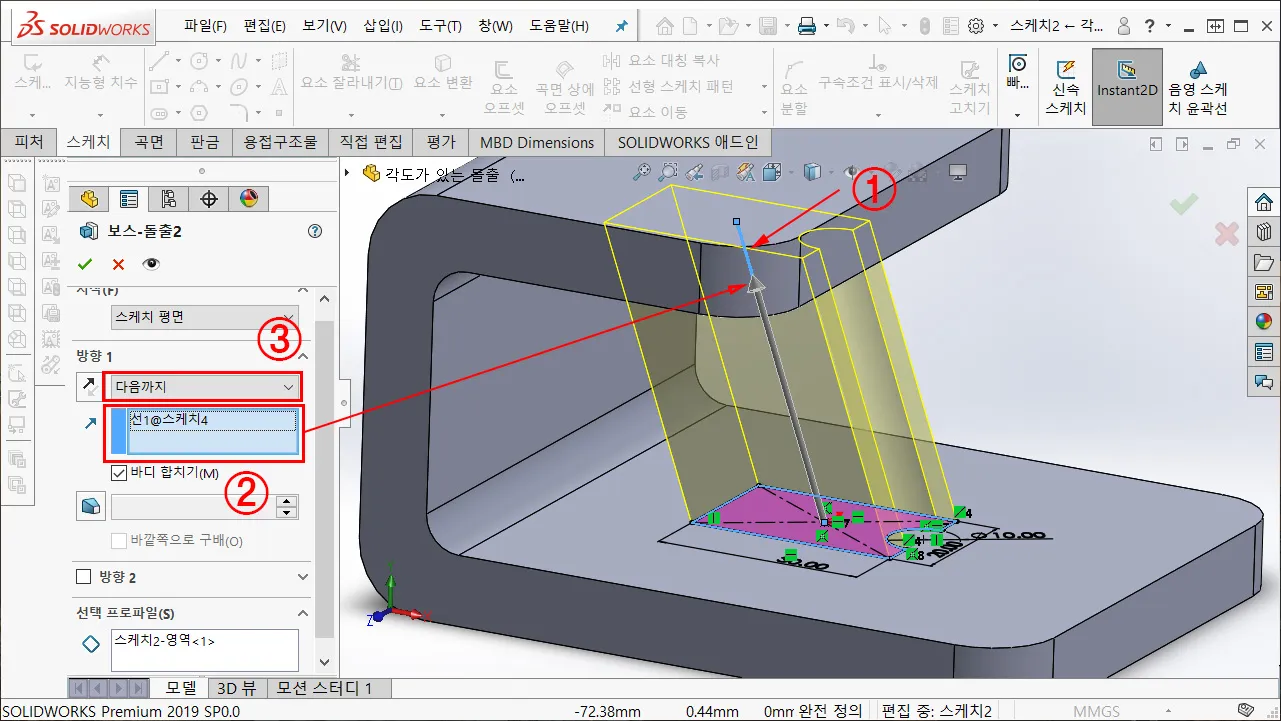Click the red cancel corner X
The width and height of the screenshot is (1281, 721).
click(x=1226, y=234)
